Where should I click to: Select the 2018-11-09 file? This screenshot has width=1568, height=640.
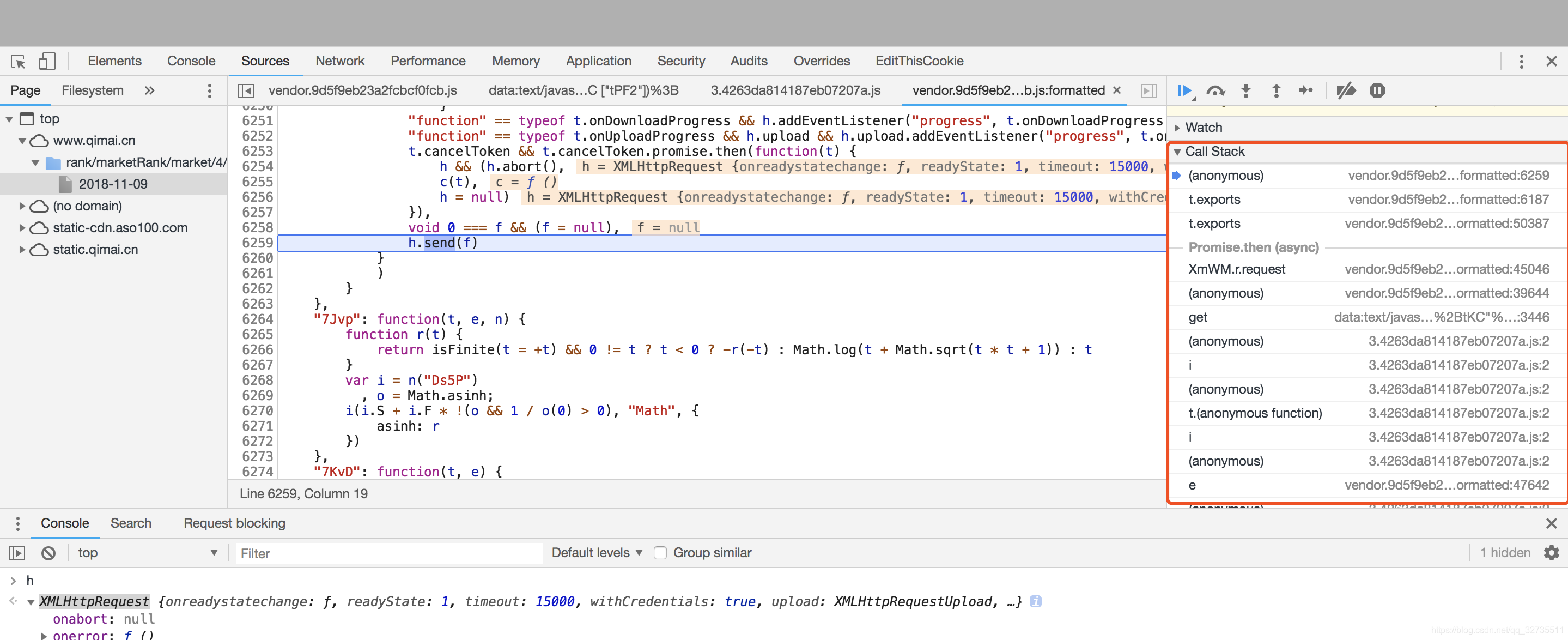[x=113, y=184]
